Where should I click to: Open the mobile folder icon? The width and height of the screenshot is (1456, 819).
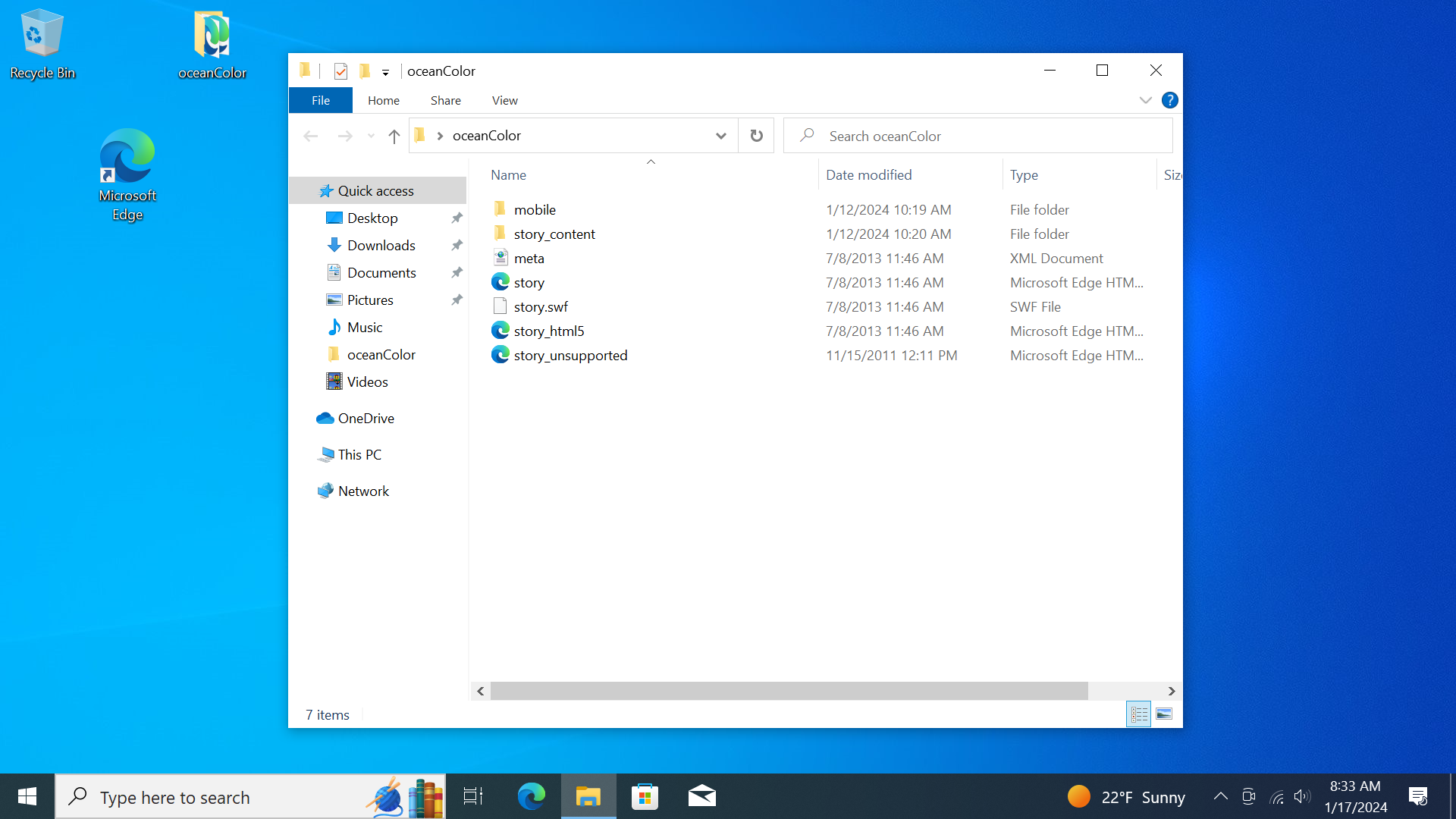500,209
